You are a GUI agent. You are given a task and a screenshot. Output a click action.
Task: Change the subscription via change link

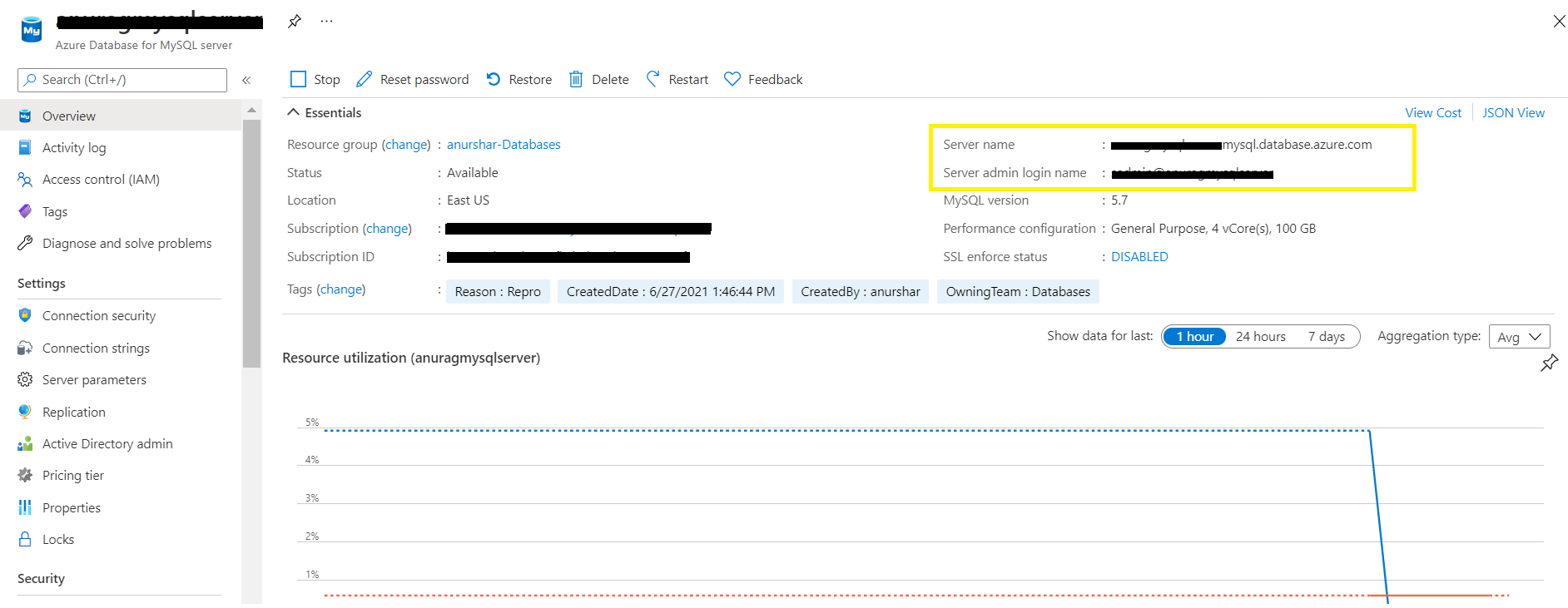tap(387, 228)
